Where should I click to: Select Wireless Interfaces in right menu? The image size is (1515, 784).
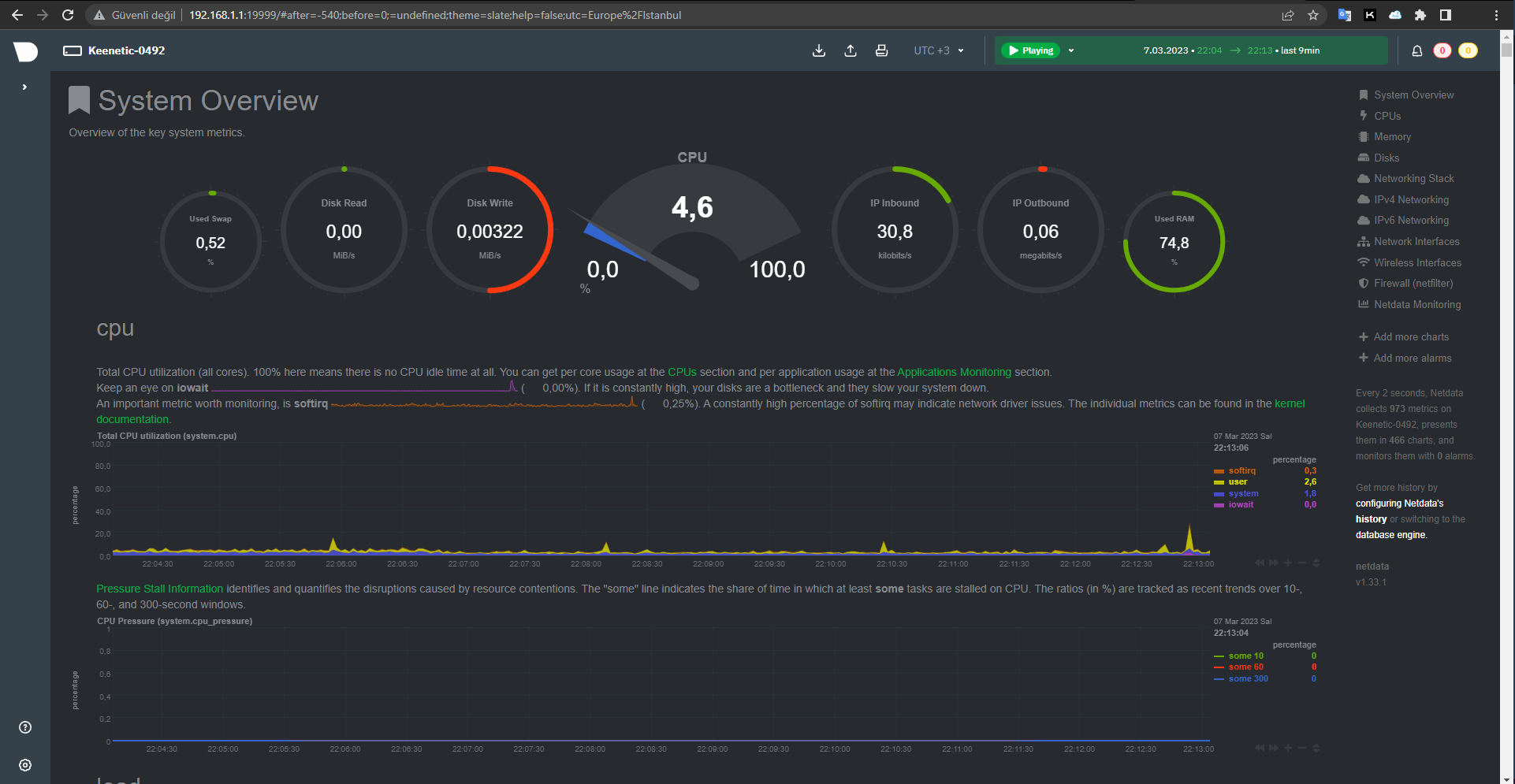point(1417,262)
